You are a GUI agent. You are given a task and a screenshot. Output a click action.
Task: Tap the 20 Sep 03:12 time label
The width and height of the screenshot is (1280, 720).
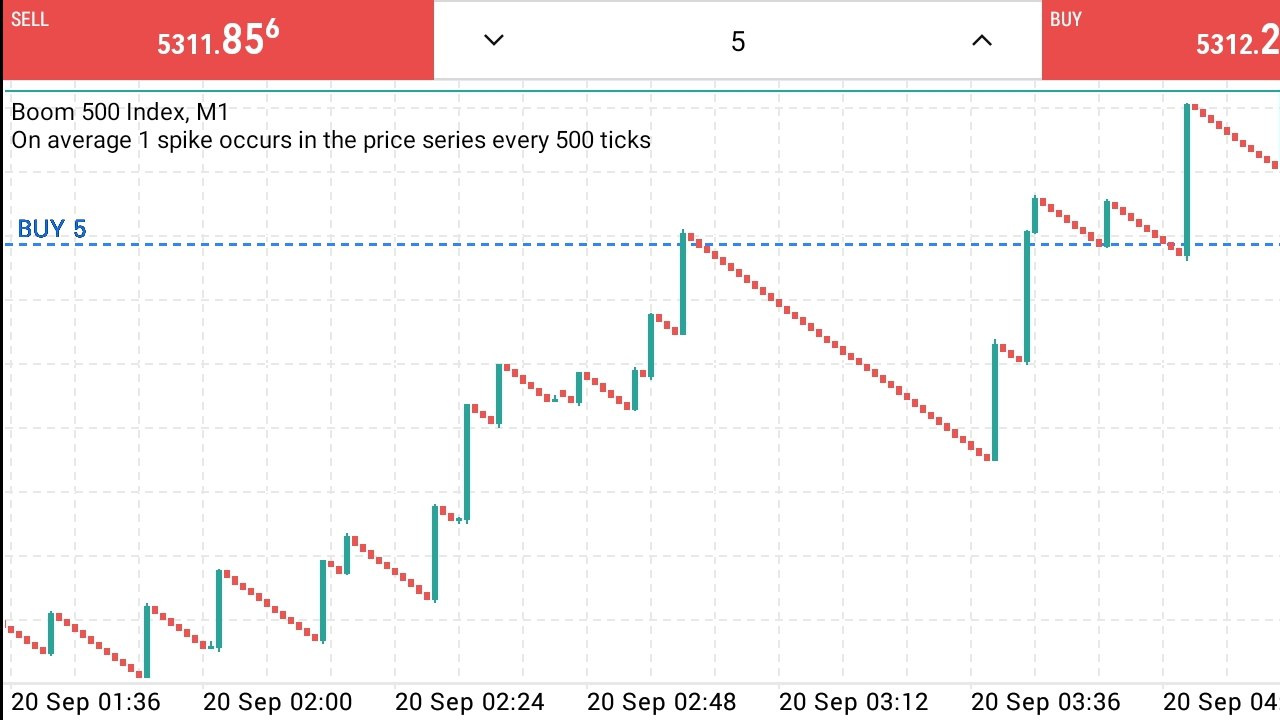click(854, 702)
